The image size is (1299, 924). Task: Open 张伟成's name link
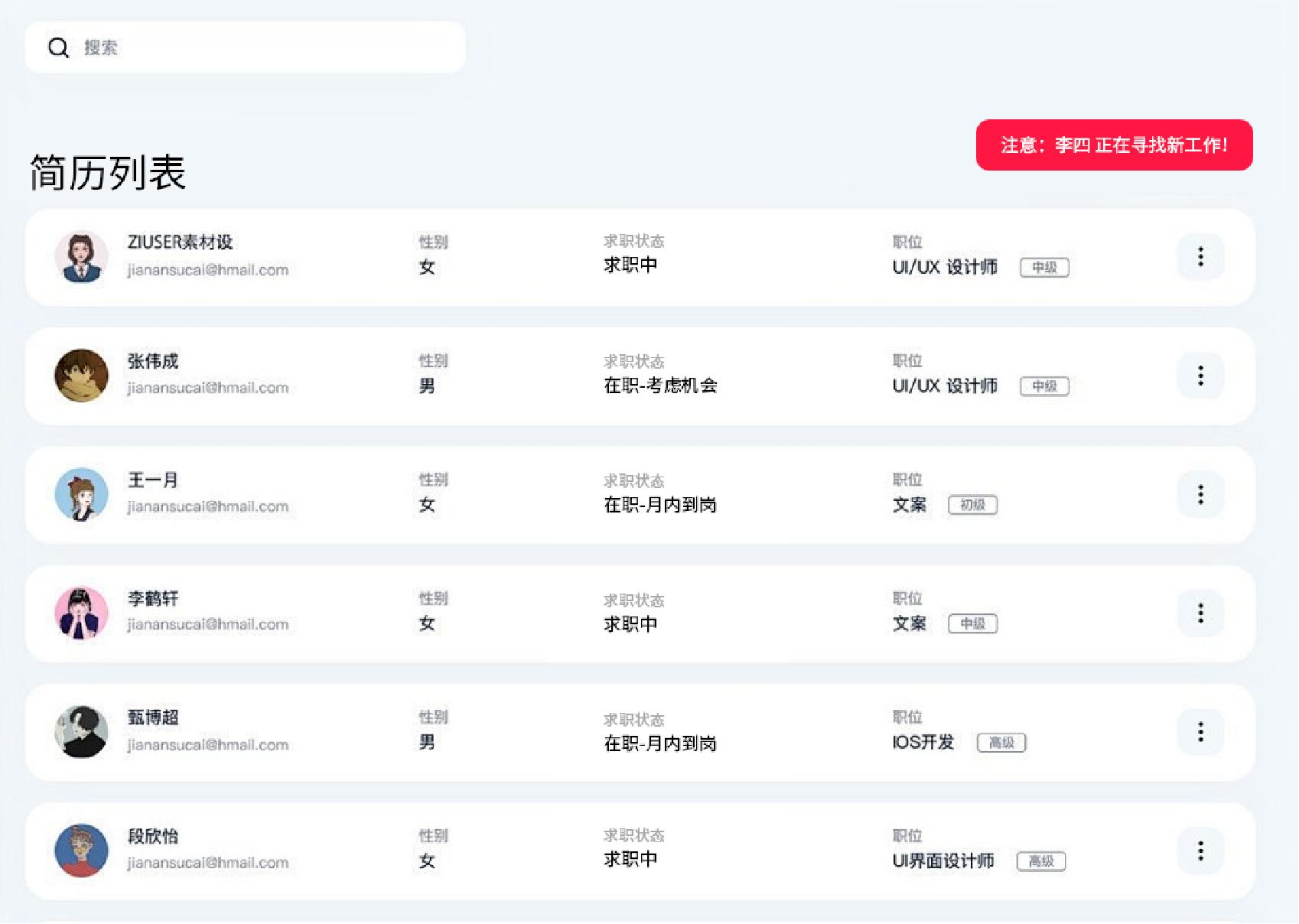point(153,361)
